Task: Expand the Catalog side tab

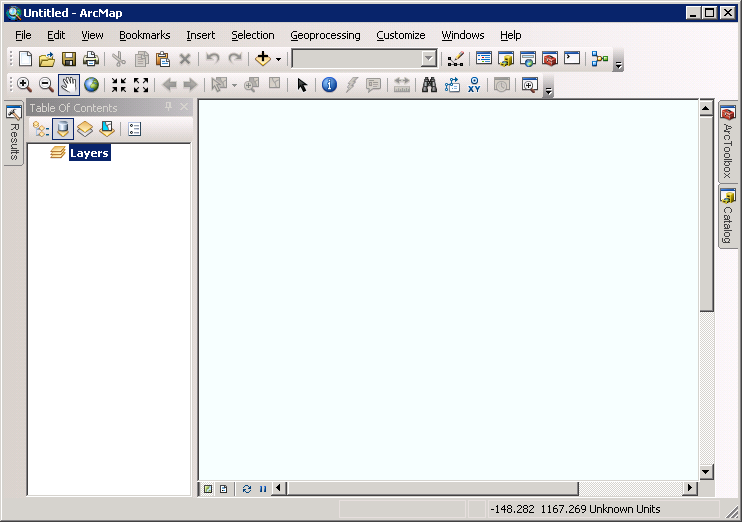Action: pyautogui.click(x=728, y=216)
